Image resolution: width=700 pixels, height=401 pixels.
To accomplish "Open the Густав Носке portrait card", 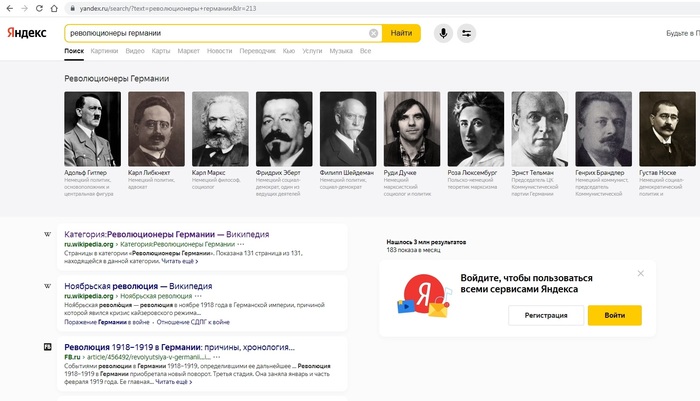I will pos(667,129).
